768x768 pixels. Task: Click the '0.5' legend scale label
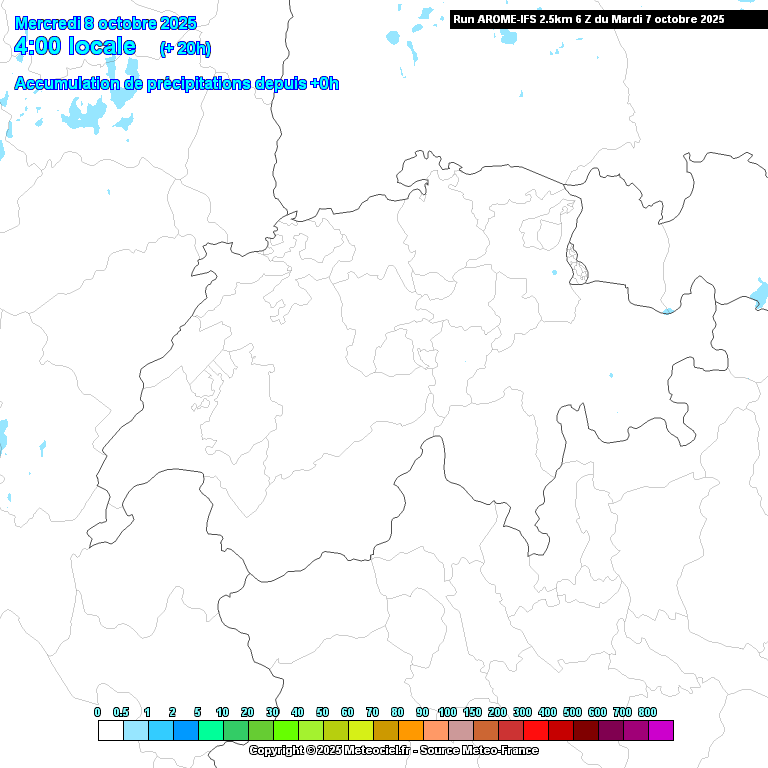coord(121,712)
